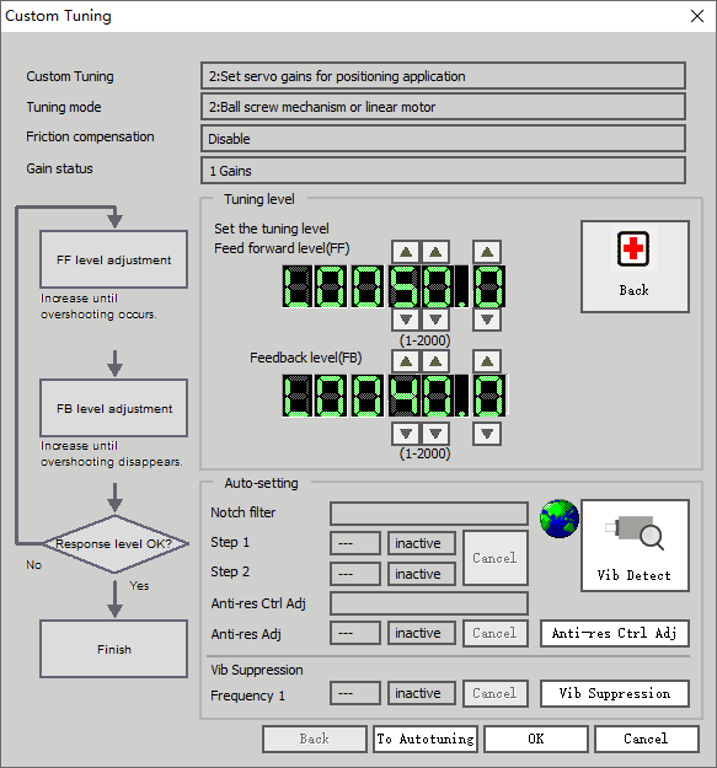Viewport: 717px width, 768px height.
Task: Increase FB level tens digit
Action: [406, 361]
